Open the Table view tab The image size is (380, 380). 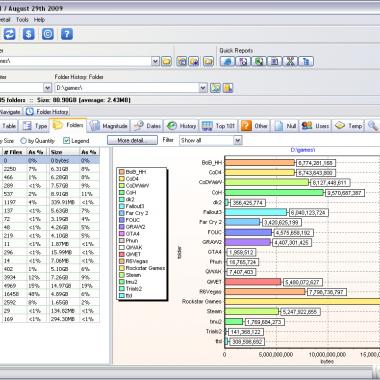click(x=9, y=126)
